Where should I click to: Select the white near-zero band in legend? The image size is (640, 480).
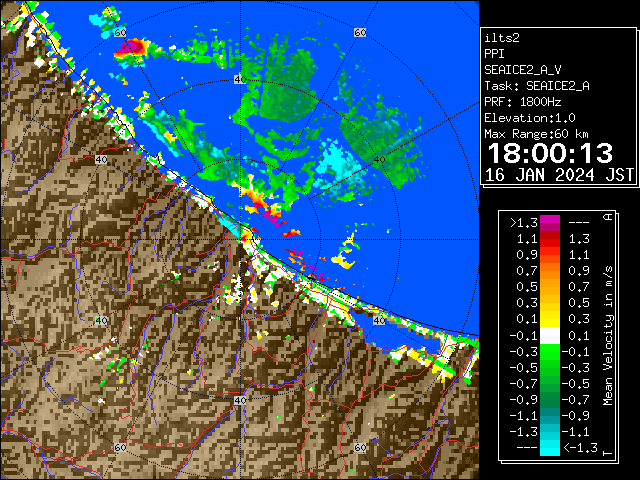550,336
